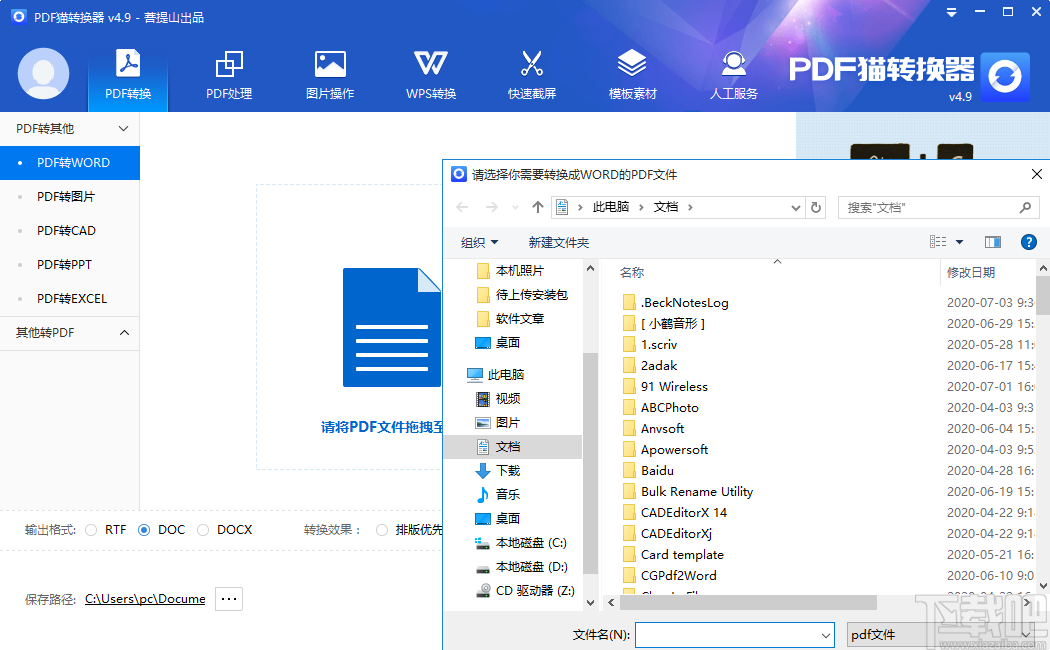Select the CGPdf2Word folder

click(678, 576)
